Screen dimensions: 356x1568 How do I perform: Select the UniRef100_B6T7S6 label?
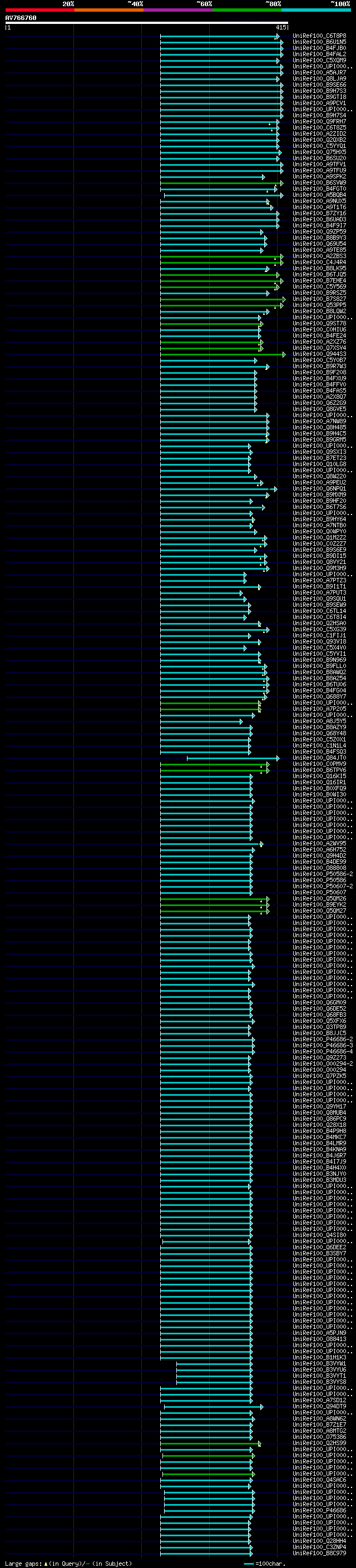[319, 507]
